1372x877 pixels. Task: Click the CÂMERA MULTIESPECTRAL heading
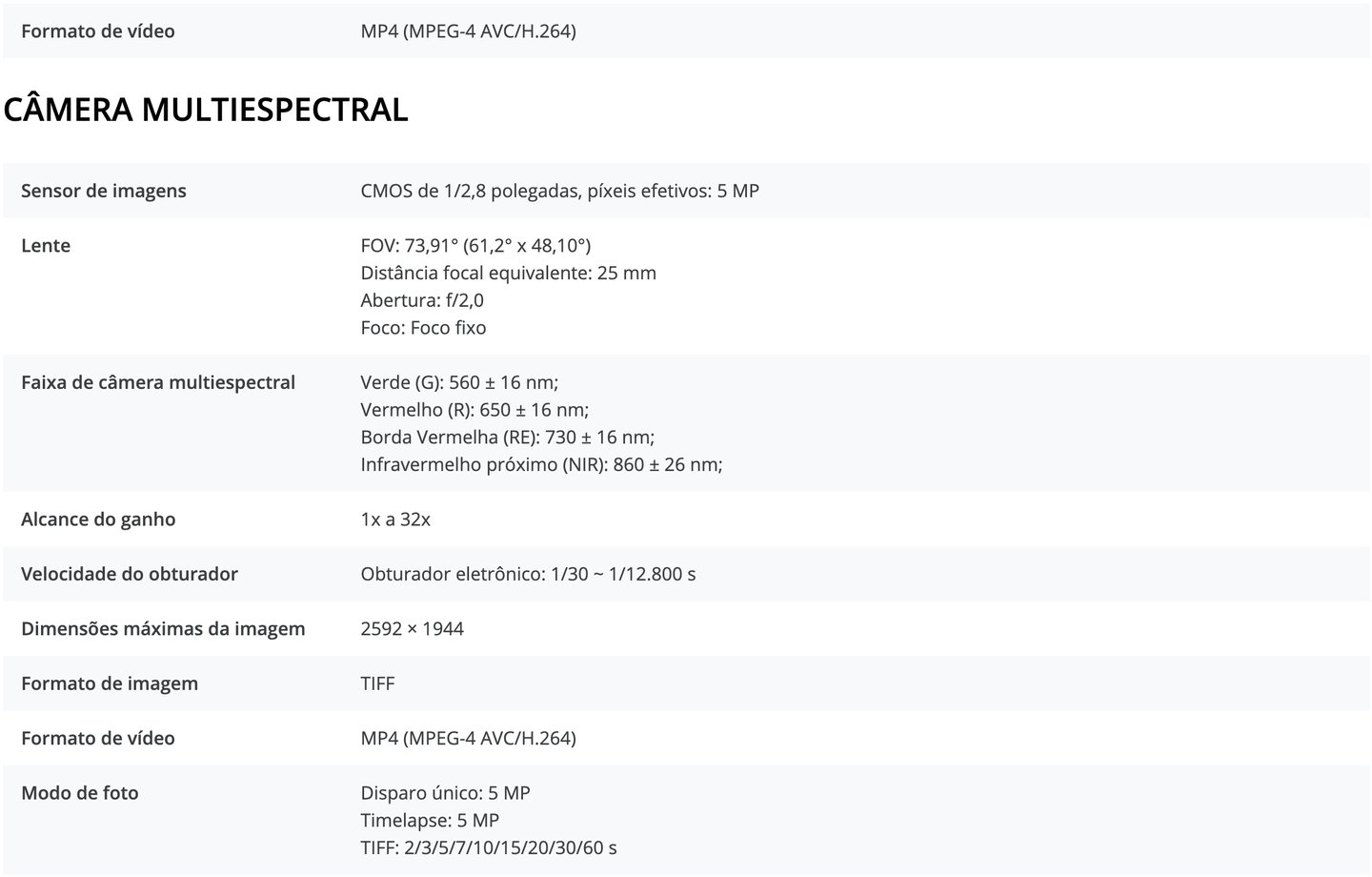(206, 110)
